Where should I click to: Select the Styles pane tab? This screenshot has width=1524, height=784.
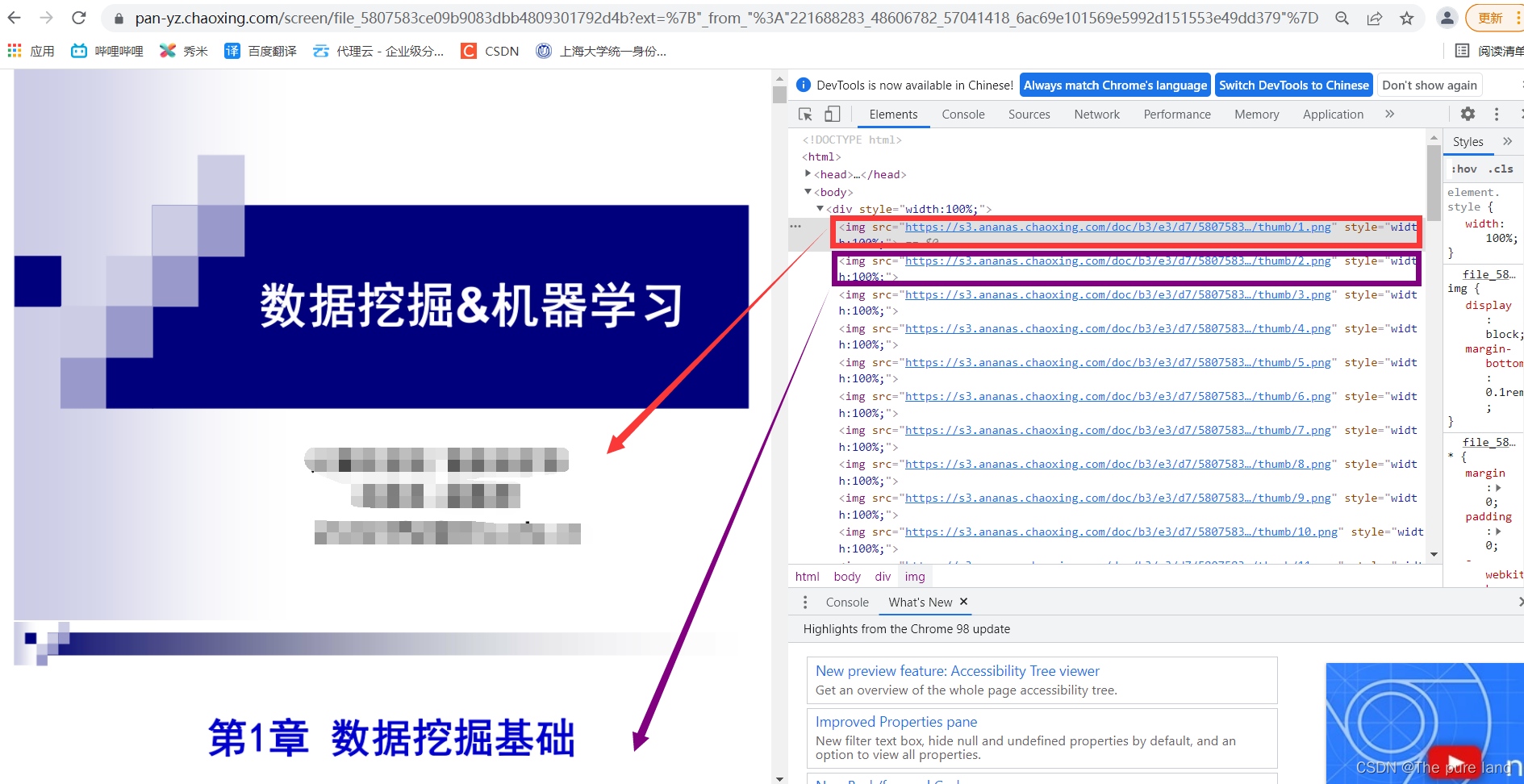[1468, 142]
